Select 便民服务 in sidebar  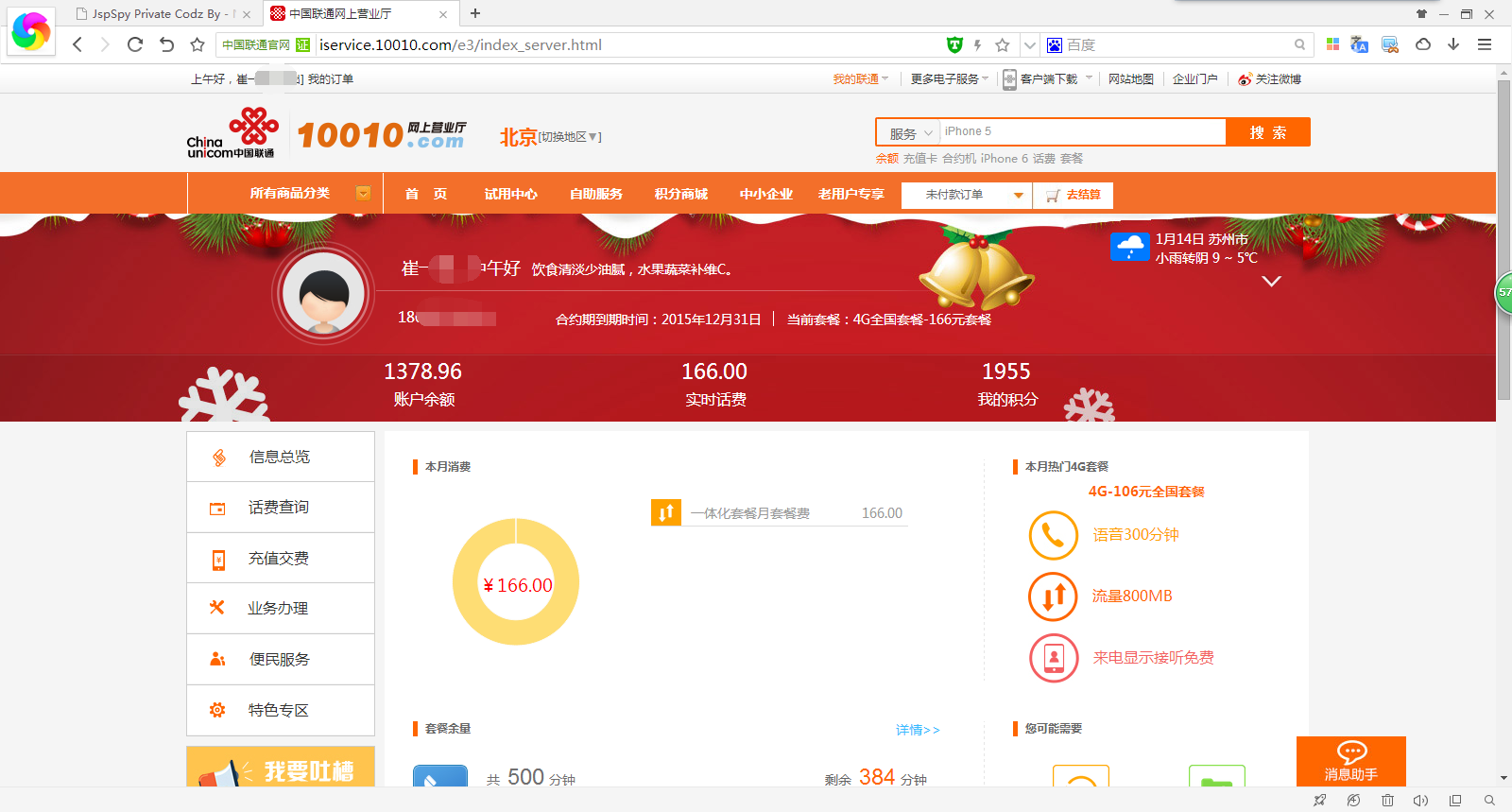(x=281, y=660)
